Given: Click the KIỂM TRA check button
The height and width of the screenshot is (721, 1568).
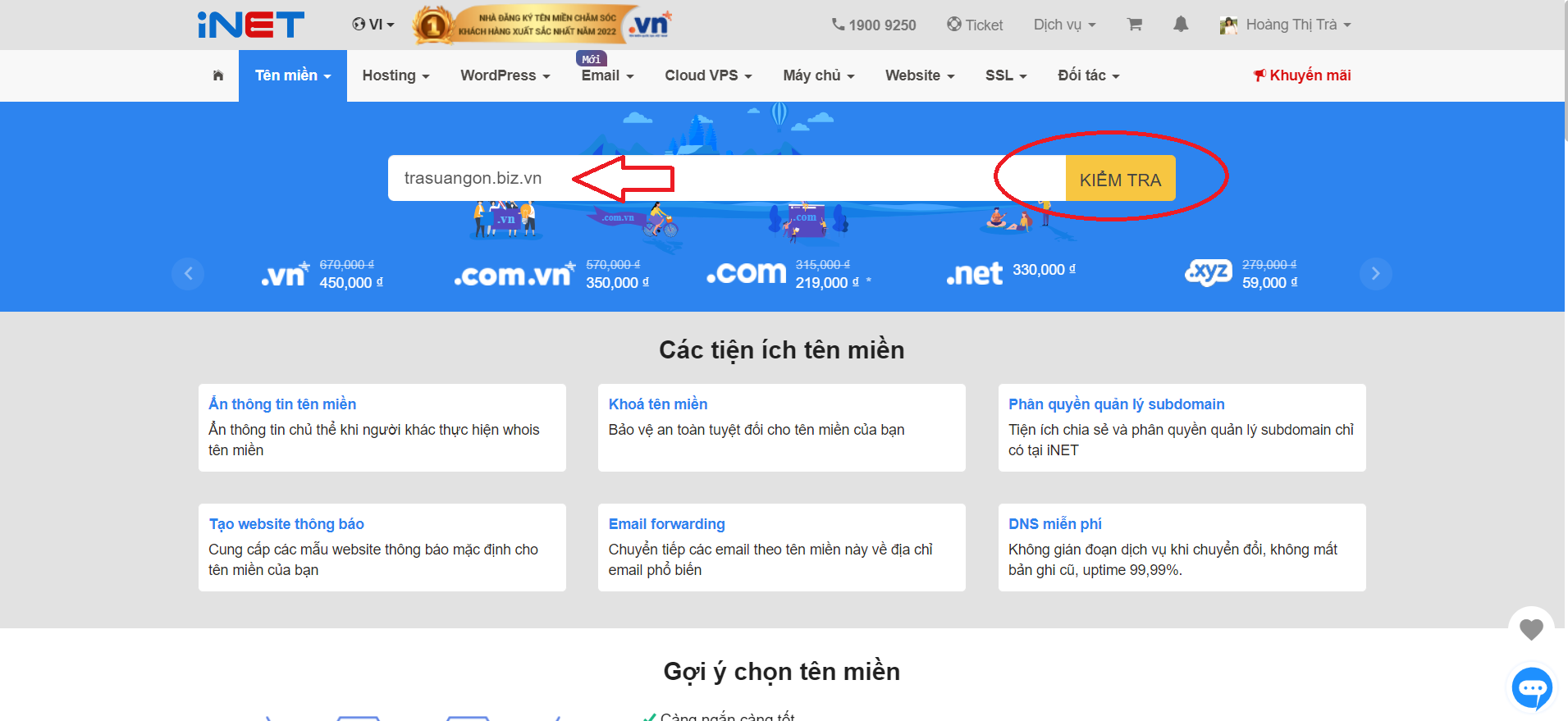Looking at the screenshot, I should tap(1120, 179).
